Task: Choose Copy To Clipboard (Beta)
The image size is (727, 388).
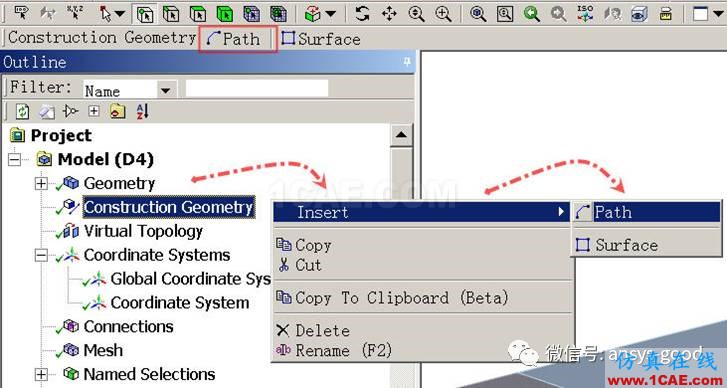Action: [x=402, y=298]
